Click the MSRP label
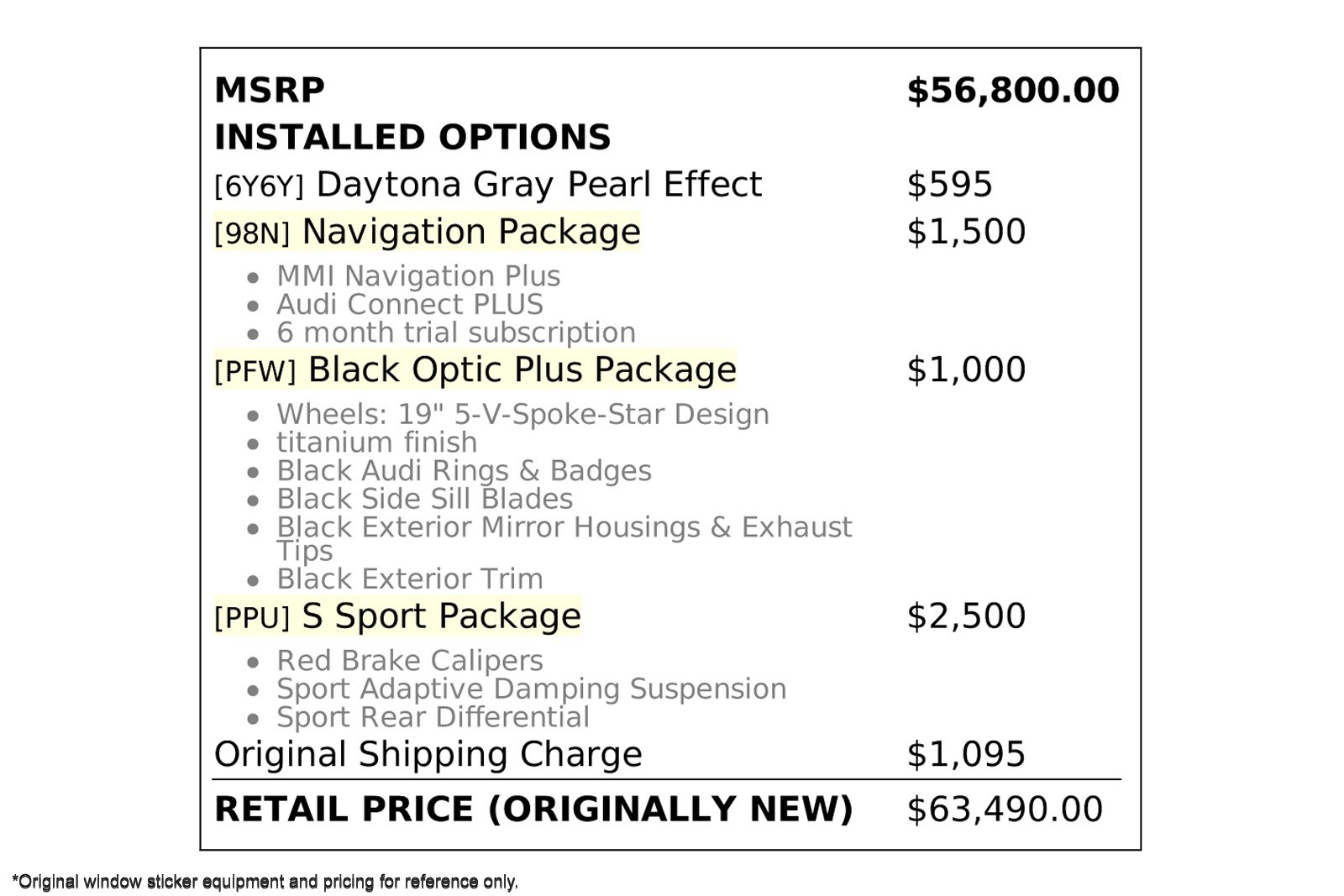 [270, 91]
